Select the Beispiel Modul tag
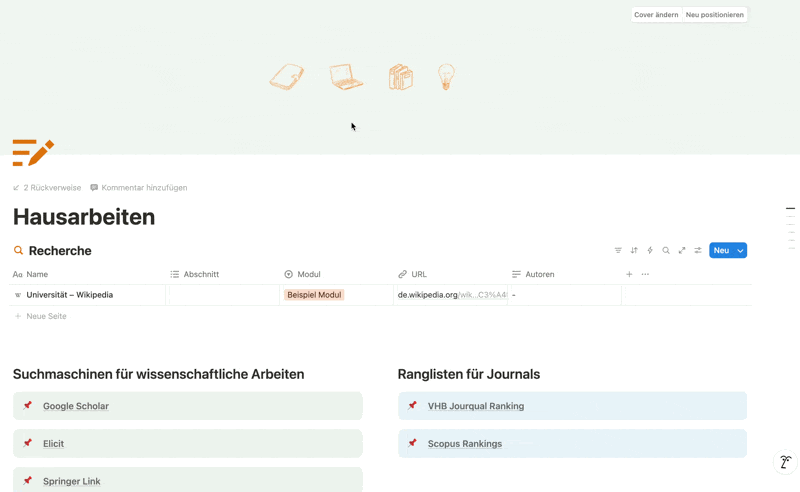The width and height of the screenshot is (800, 492). [x=314, y=295]
